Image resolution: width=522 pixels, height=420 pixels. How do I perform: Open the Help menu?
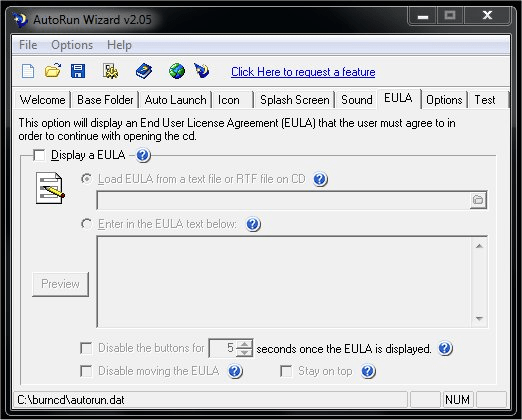coord(119,45)
